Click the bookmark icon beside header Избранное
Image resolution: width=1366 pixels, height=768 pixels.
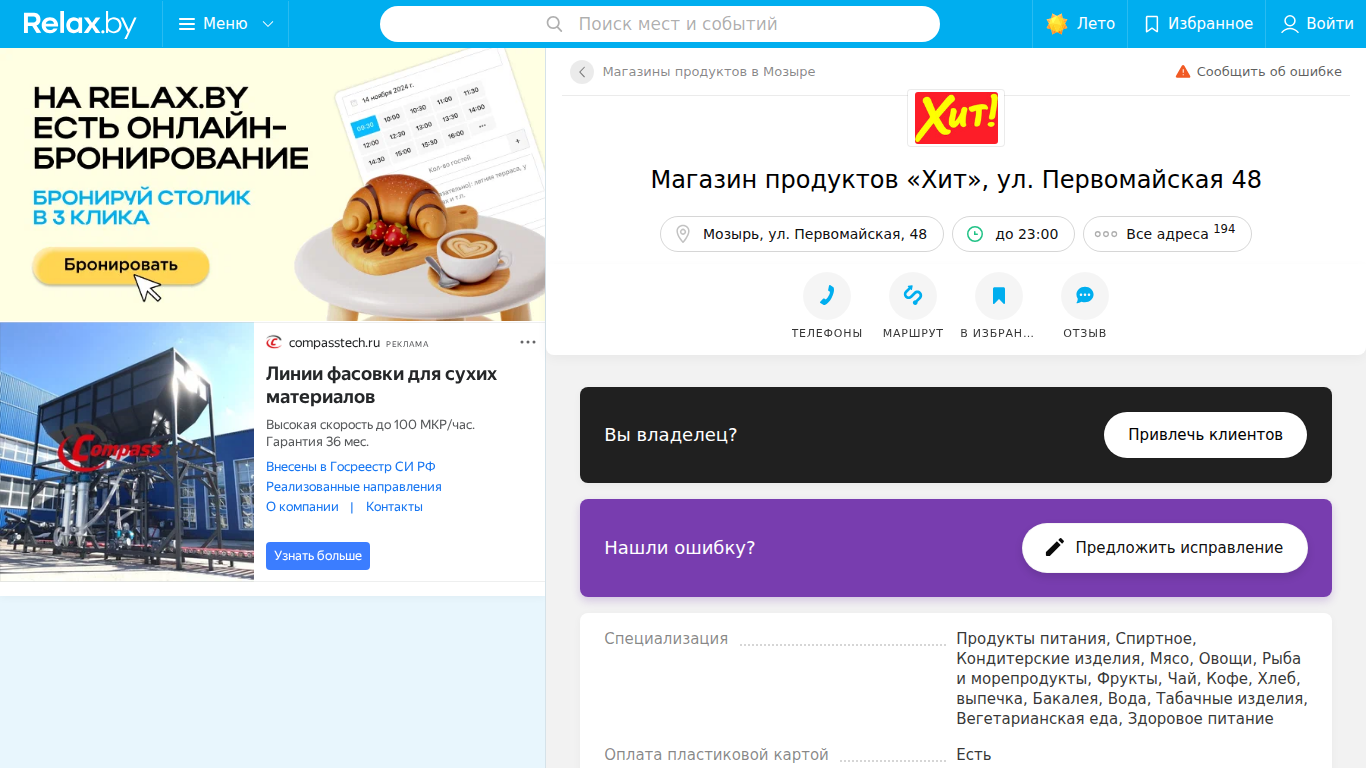1152,24
